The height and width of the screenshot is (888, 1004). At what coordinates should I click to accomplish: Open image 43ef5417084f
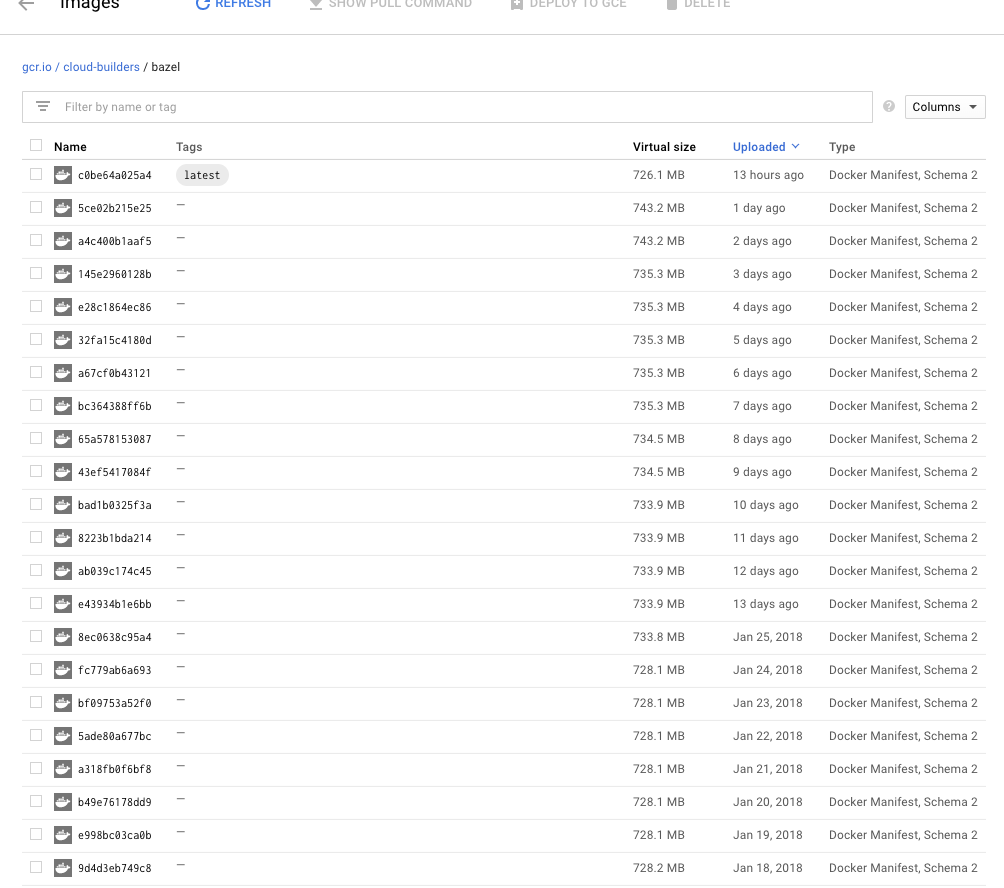click(115, 472)
